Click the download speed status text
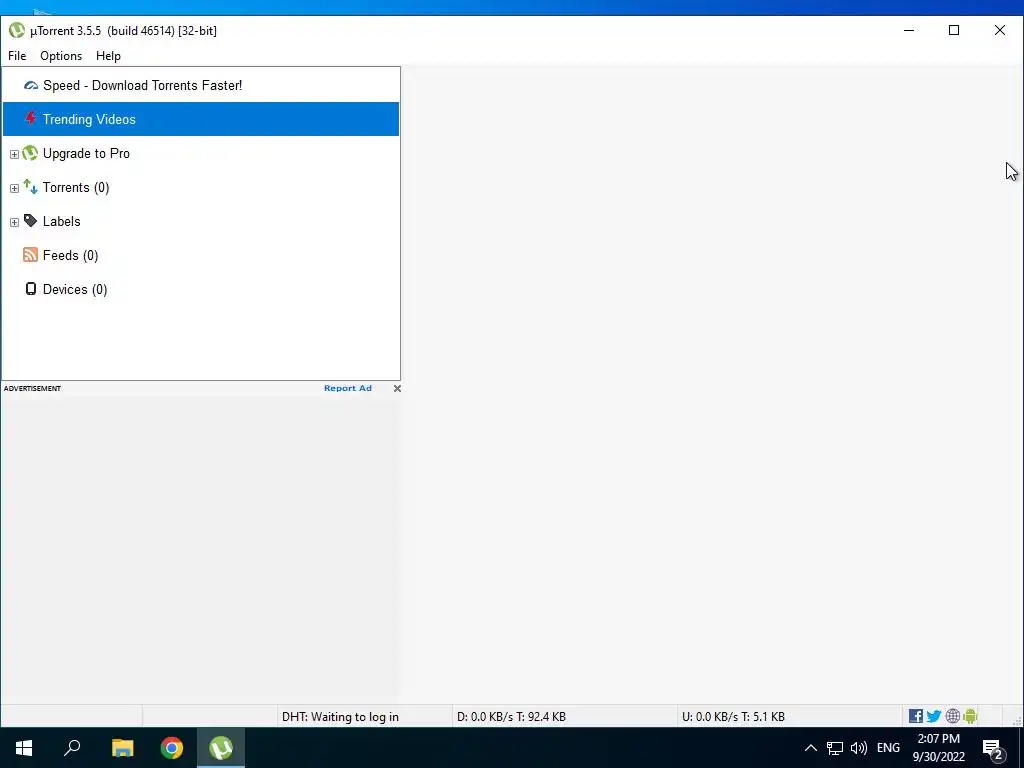Viewport: 1024px width, 768px height. click(x=511, y=716)
